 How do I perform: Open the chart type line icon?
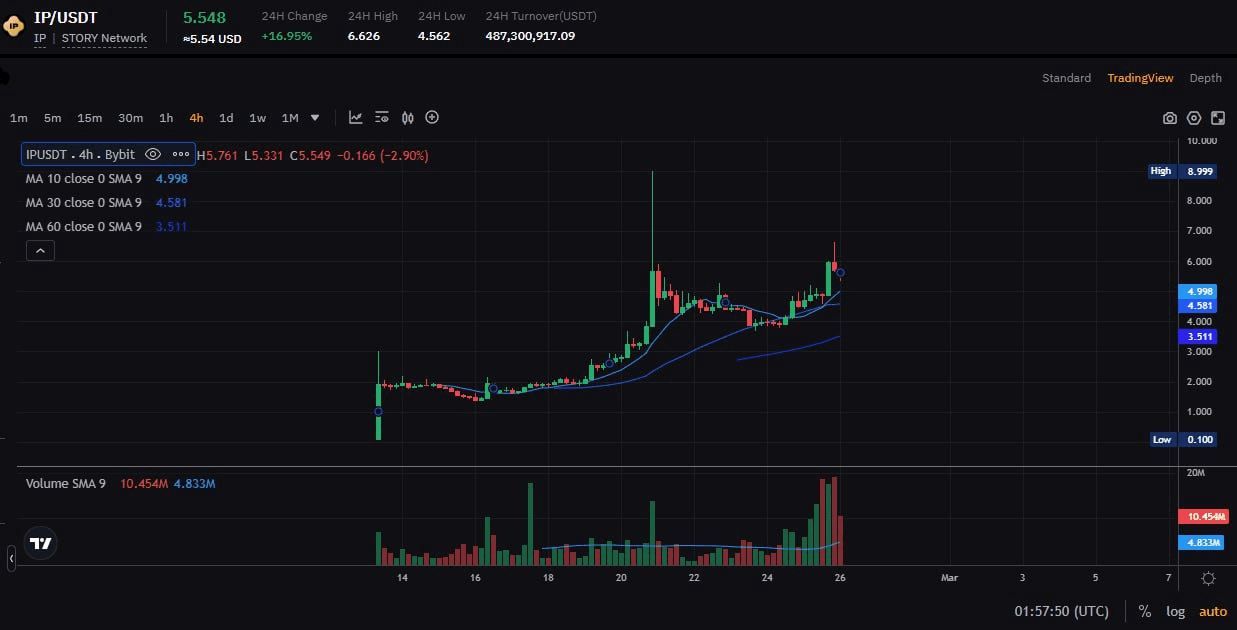click(x=355, y=118)
